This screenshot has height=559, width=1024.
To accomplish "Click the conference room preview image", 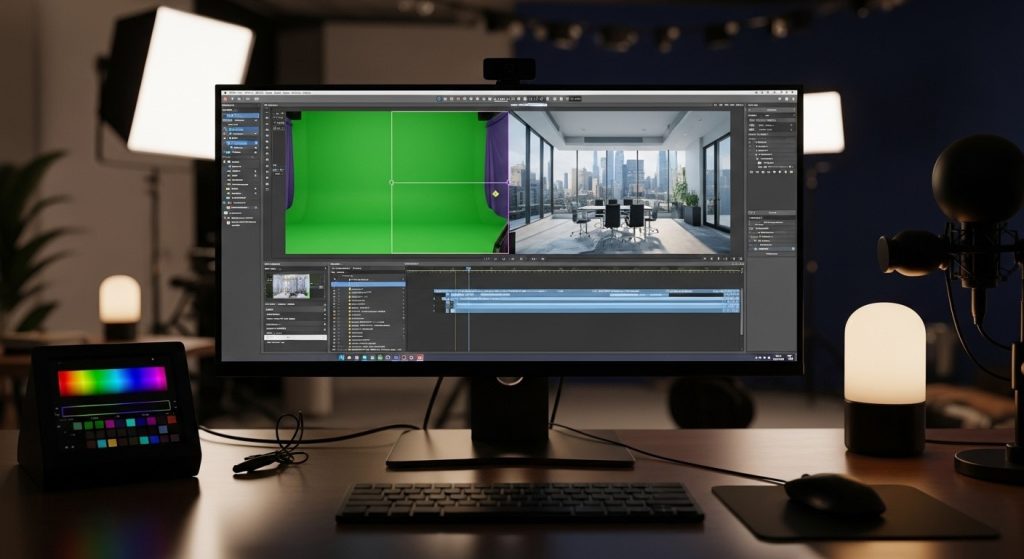I will [x=619, y=182].
